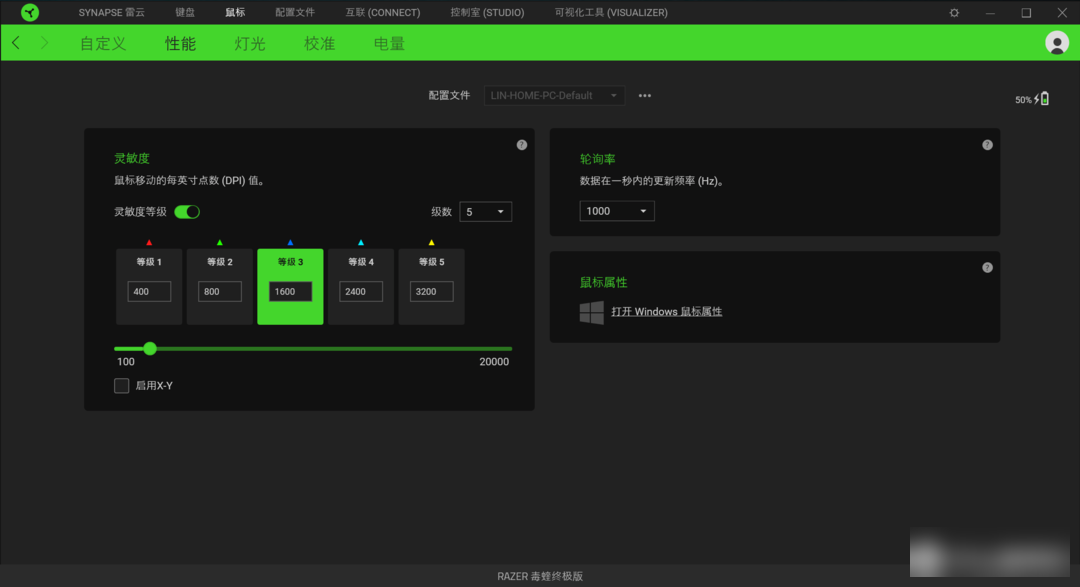Toggle the 灵敏度等级 switch

[x=187, y=212]
